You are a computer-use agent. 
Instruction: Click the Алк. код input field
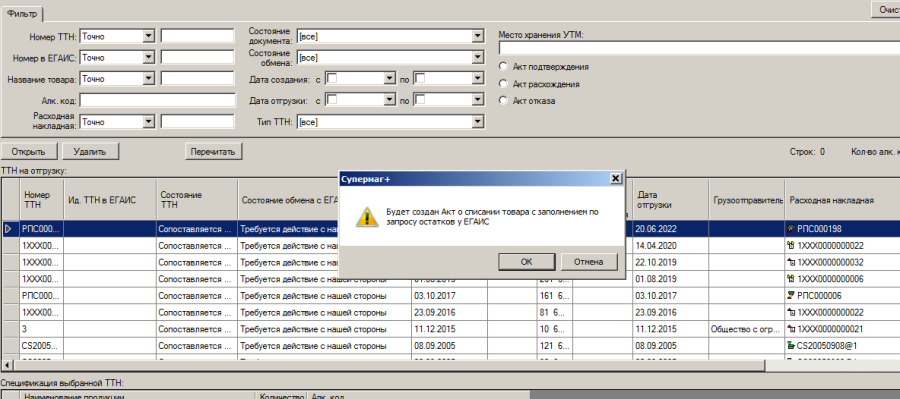tap(157, 100)
